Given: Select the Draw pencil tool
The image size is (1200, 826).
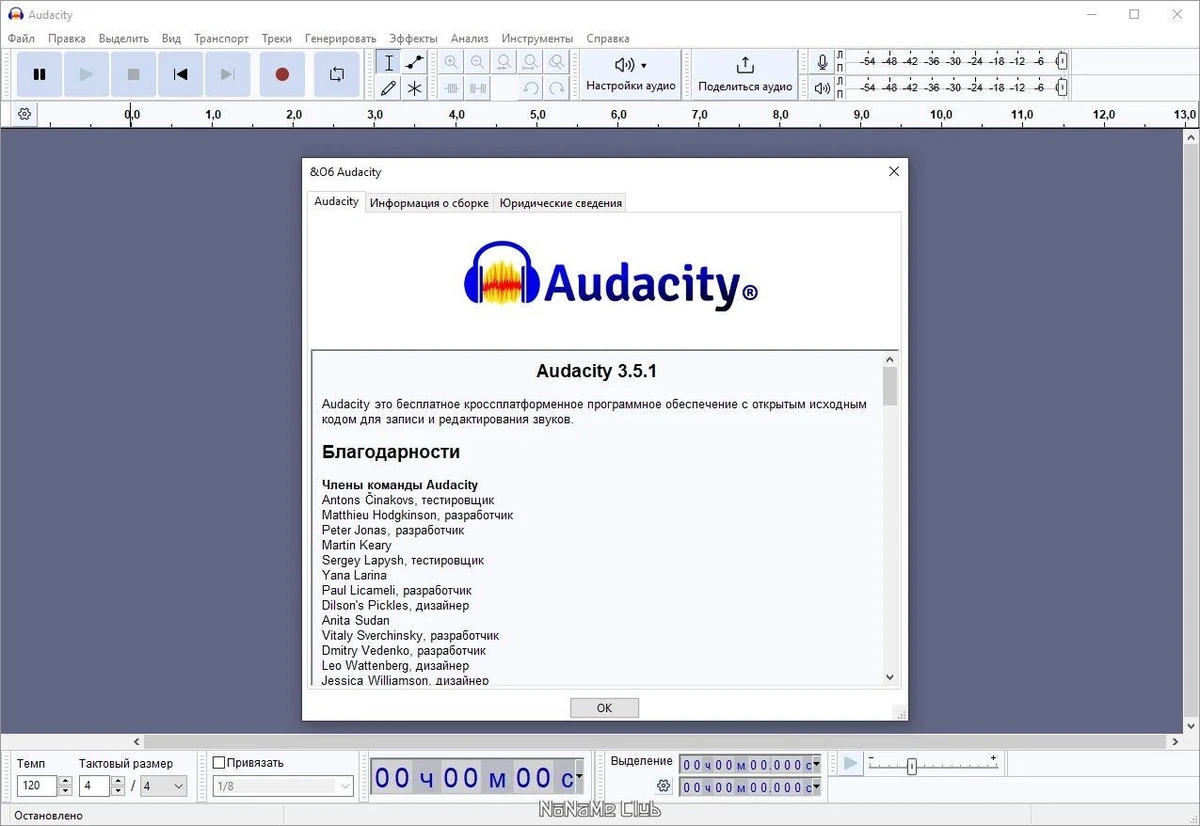Looking at the screenshot, I should tap(389, 88).
